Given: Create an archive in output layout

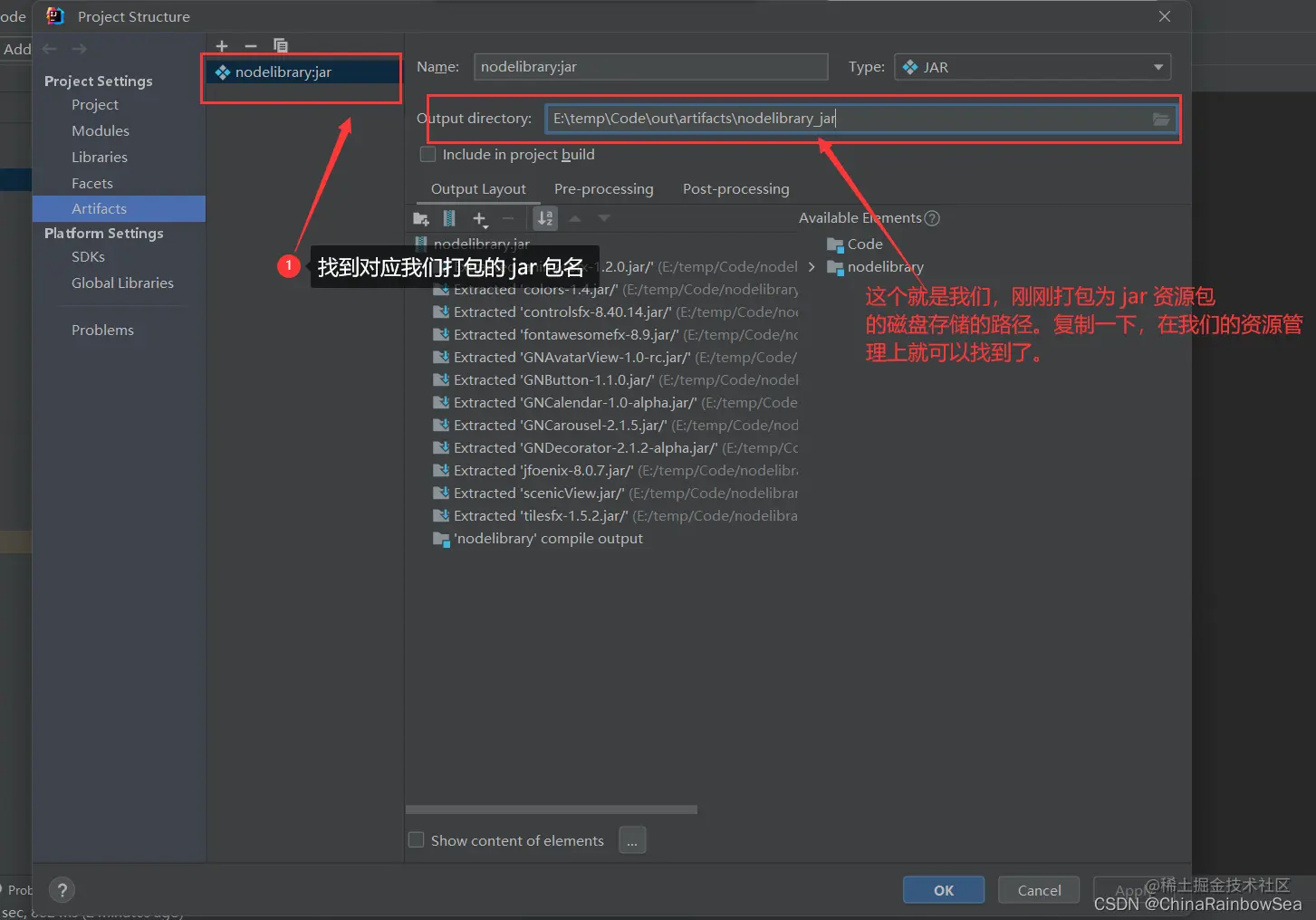Looking at the screenshot, I should click(449, 218).
